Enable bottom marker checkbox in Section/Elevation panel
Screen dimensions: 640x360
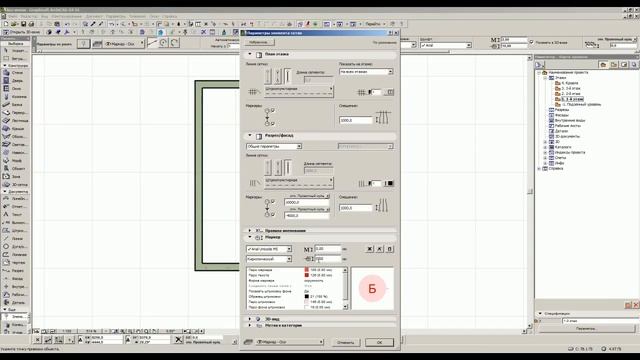click(273, 214)
